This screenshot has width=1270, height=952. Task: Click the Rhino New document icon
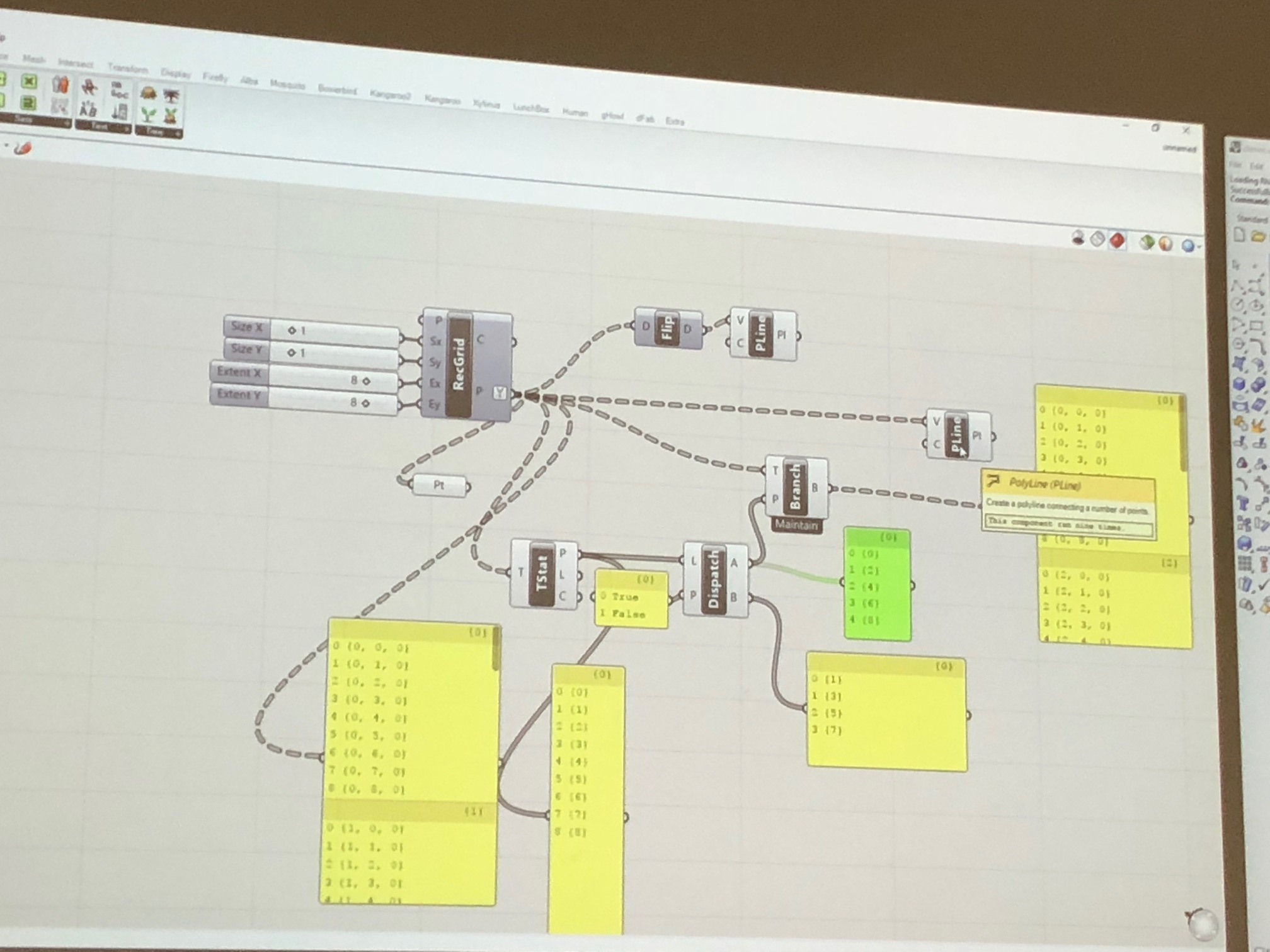(1239, 235)
